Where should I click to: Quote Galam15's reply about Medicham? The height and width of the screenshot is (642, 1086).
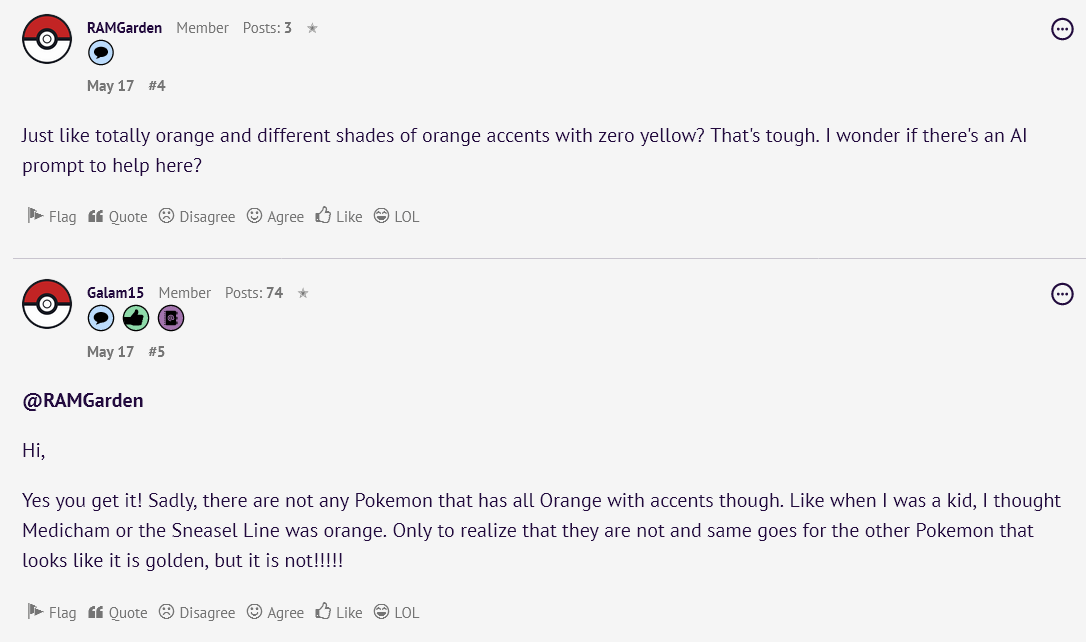coord(118,612)
